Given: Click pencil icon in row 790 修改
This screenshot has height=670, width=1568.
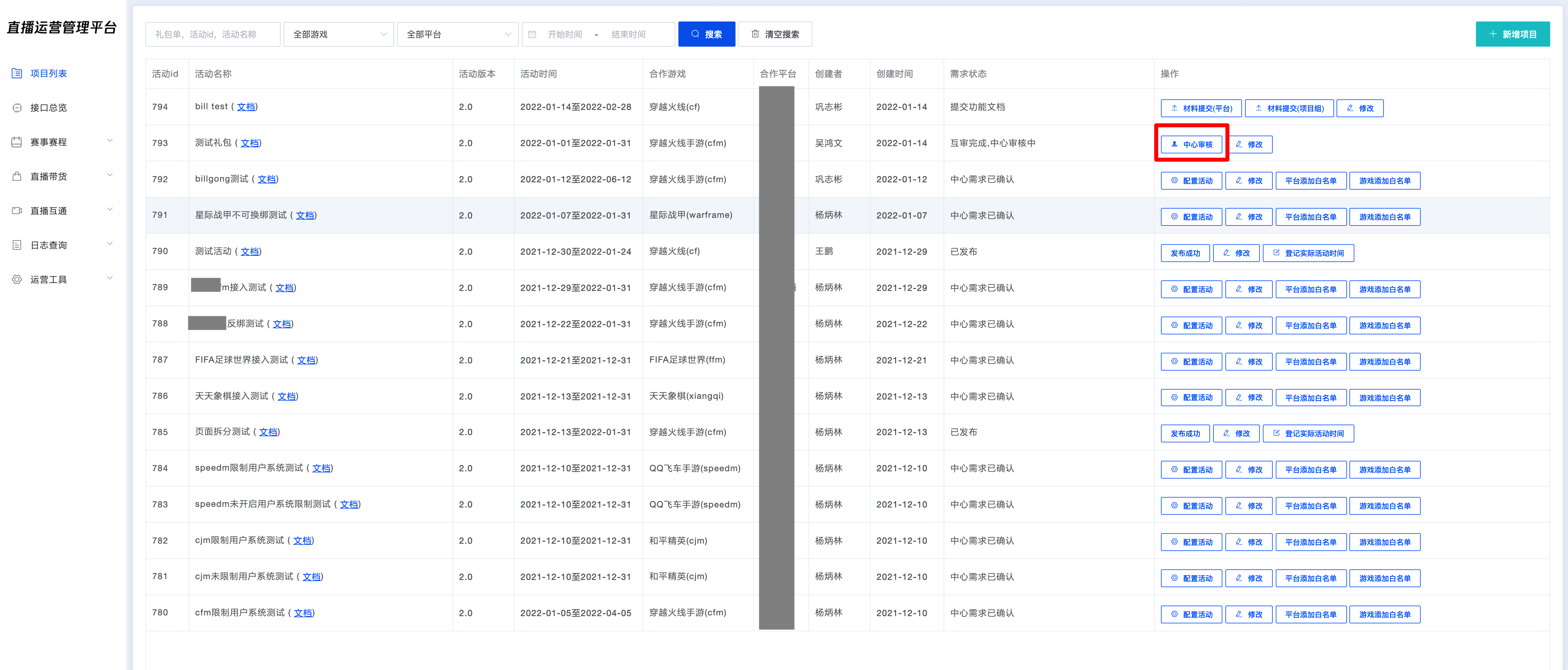Looking at the screenshot, I should 1226,252.
